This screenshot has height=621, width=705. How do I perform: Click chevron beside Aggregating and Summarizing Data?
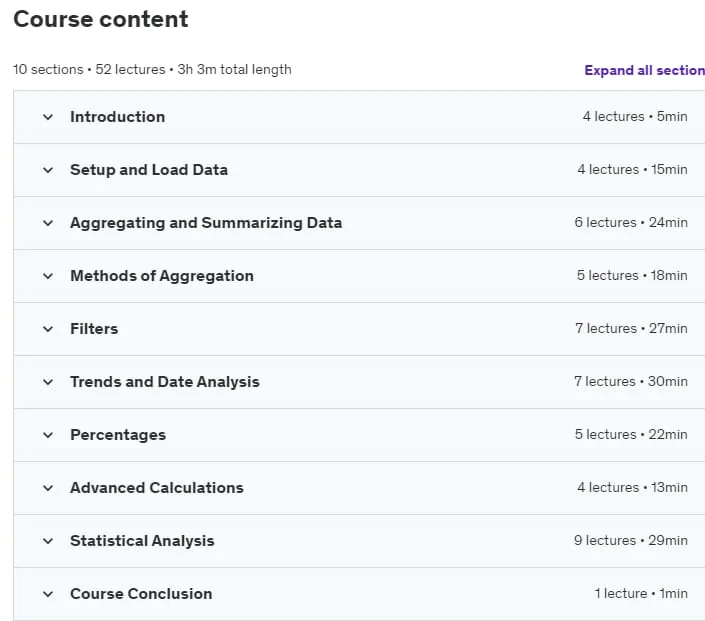(48, 223)
